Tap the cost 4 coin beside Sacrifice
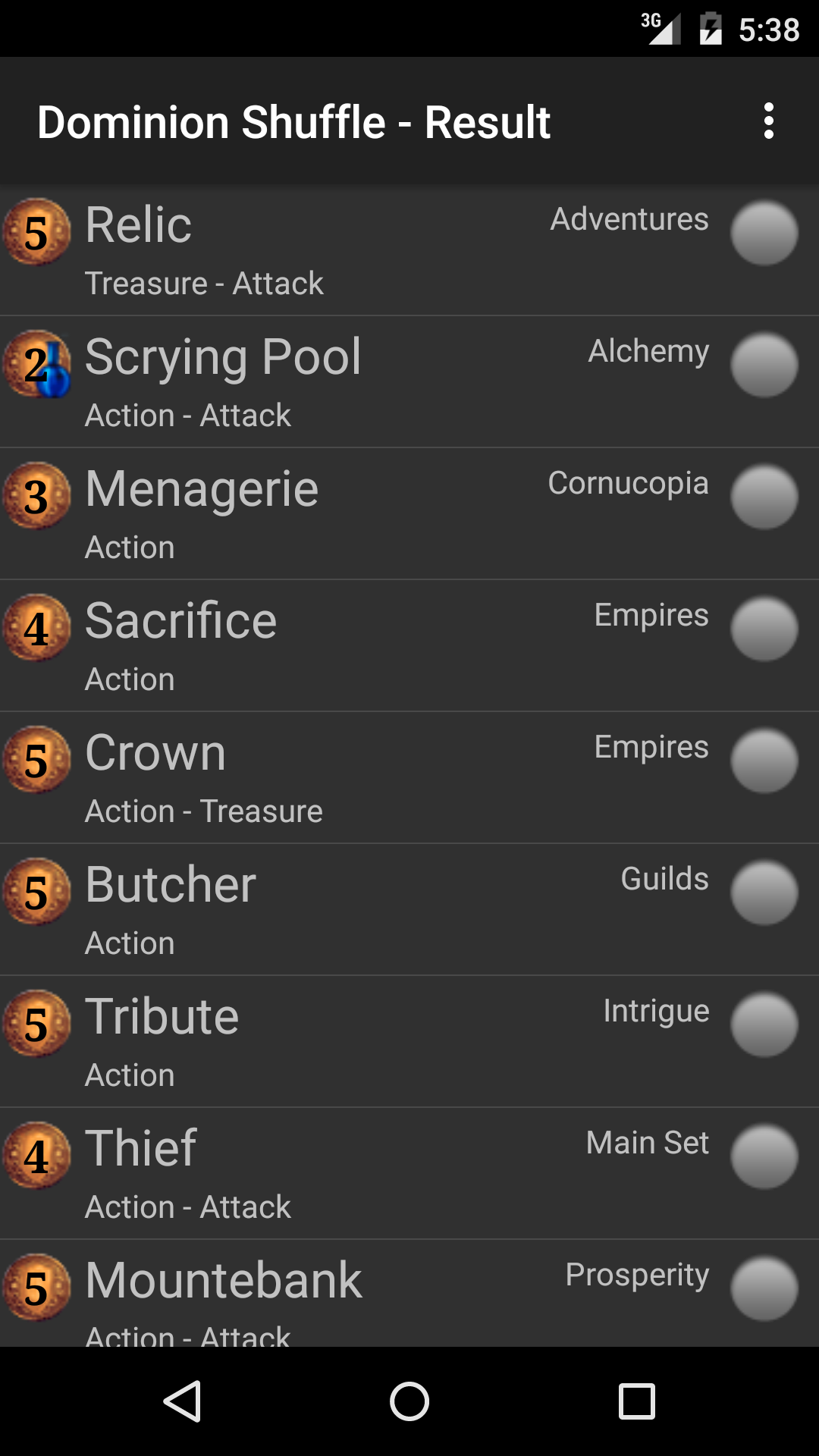The width and height of the screenshot is (819, 1456). click(36, 628)
